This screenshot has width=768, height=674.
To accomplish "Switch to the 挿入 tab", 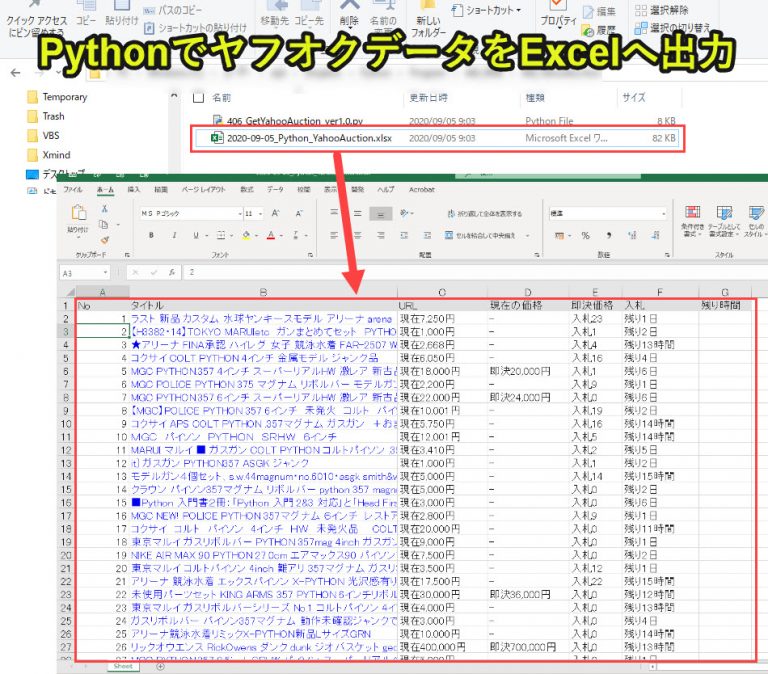I will 134,190.
